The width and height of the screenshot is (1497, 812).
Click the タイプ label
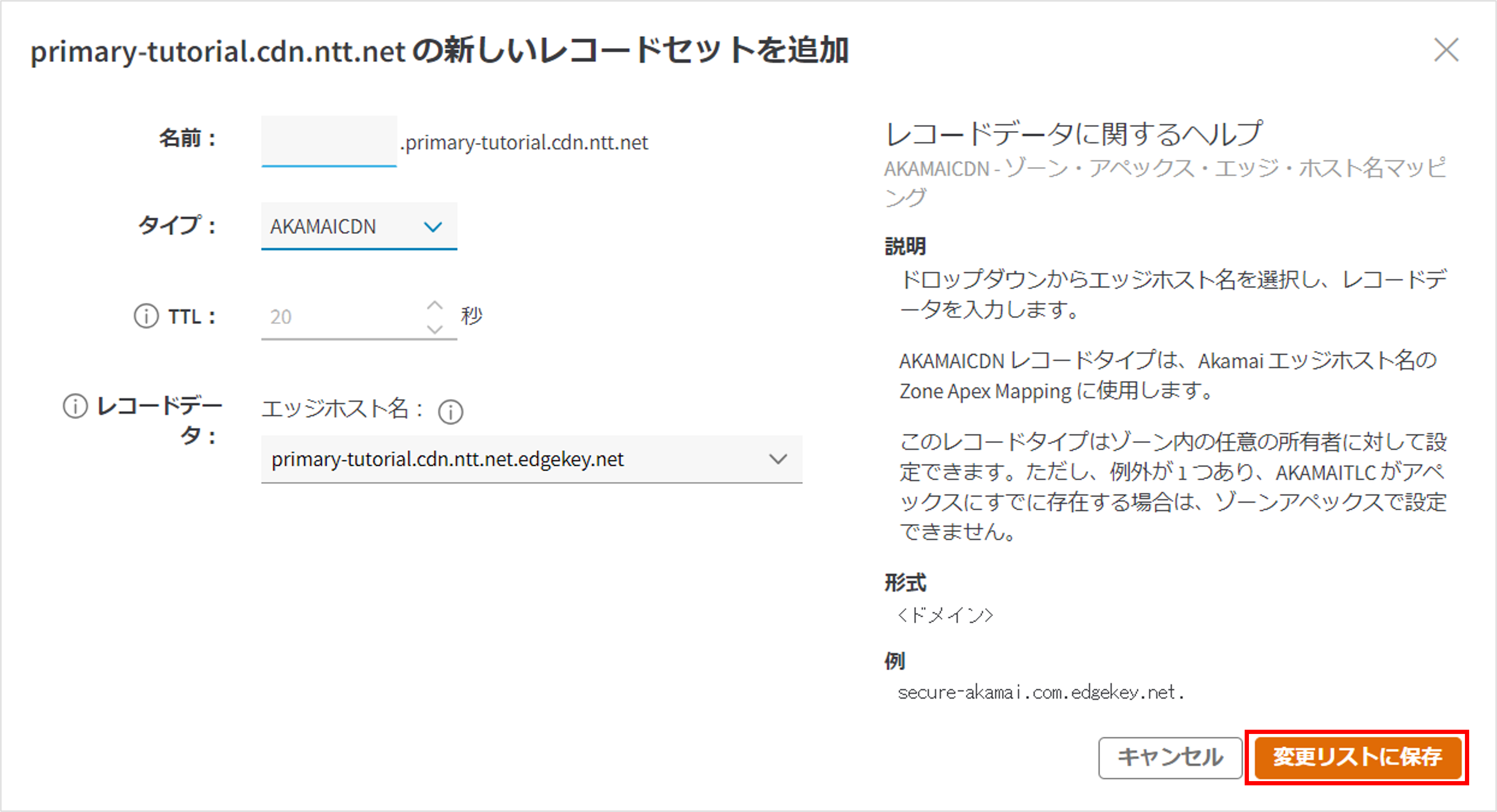pyautogui.click(x=177, y=225)
